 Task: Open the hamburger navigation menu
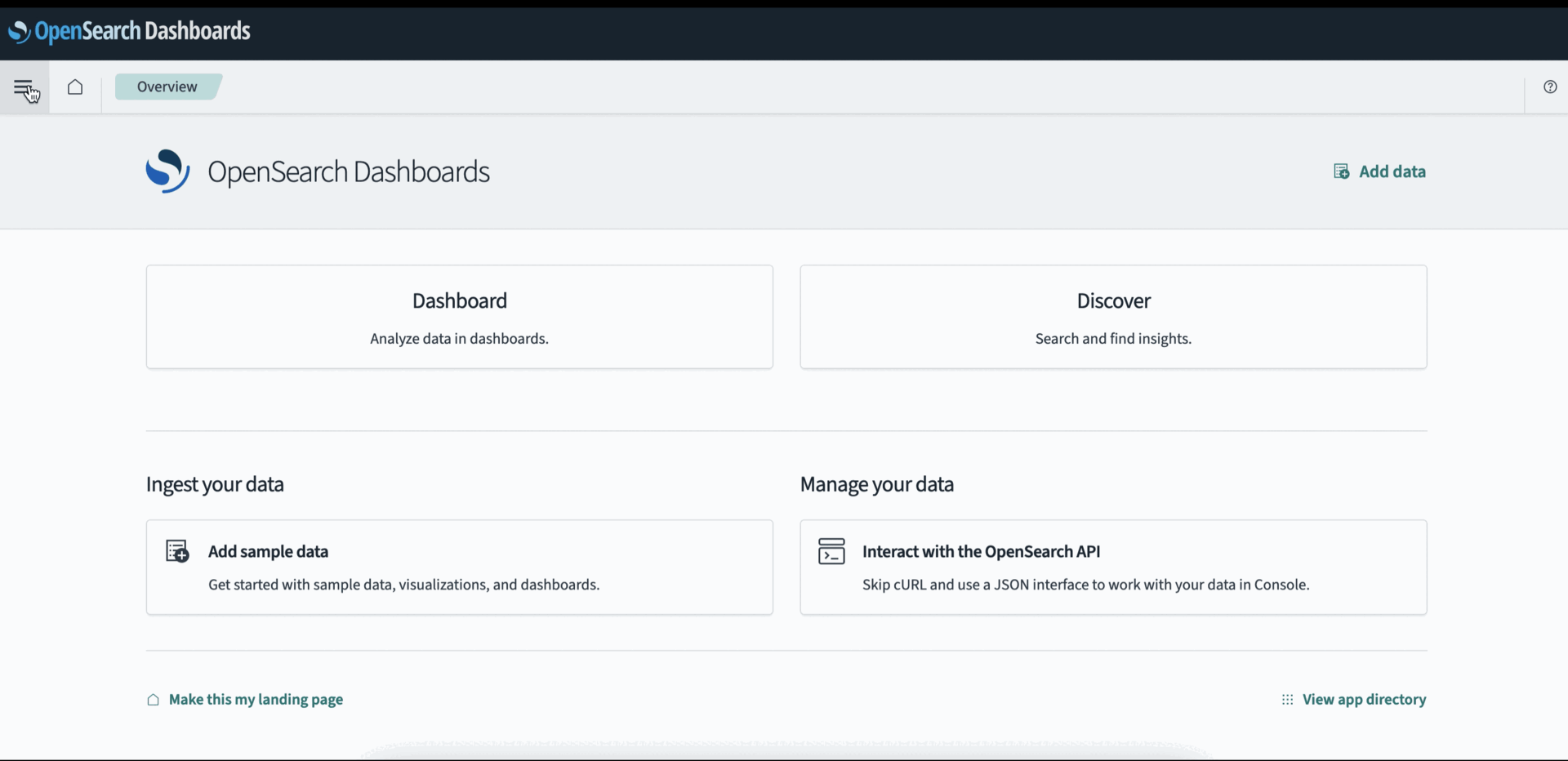[x=24, y=87]
